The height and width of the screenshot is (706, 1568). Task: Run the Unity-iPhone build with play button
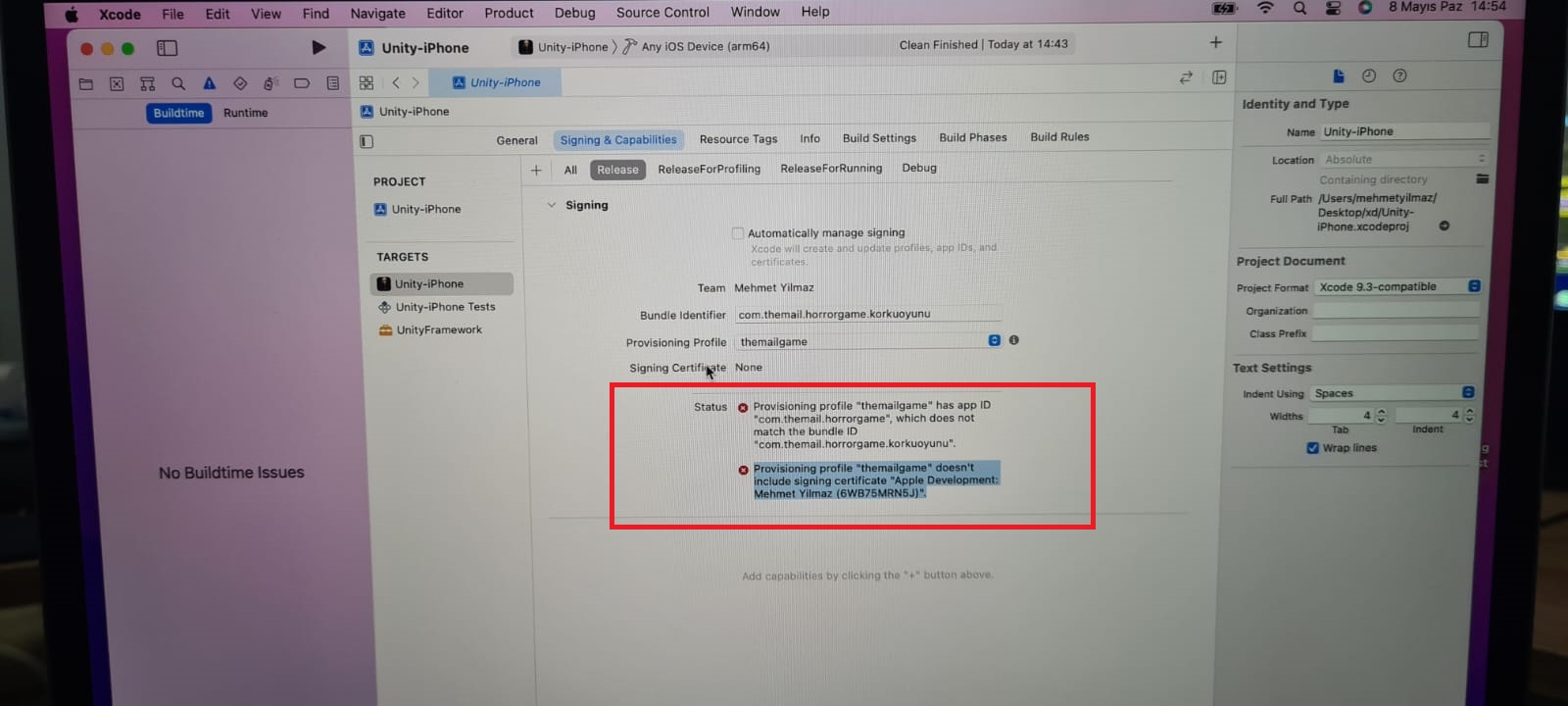click(x=318, y=47)
